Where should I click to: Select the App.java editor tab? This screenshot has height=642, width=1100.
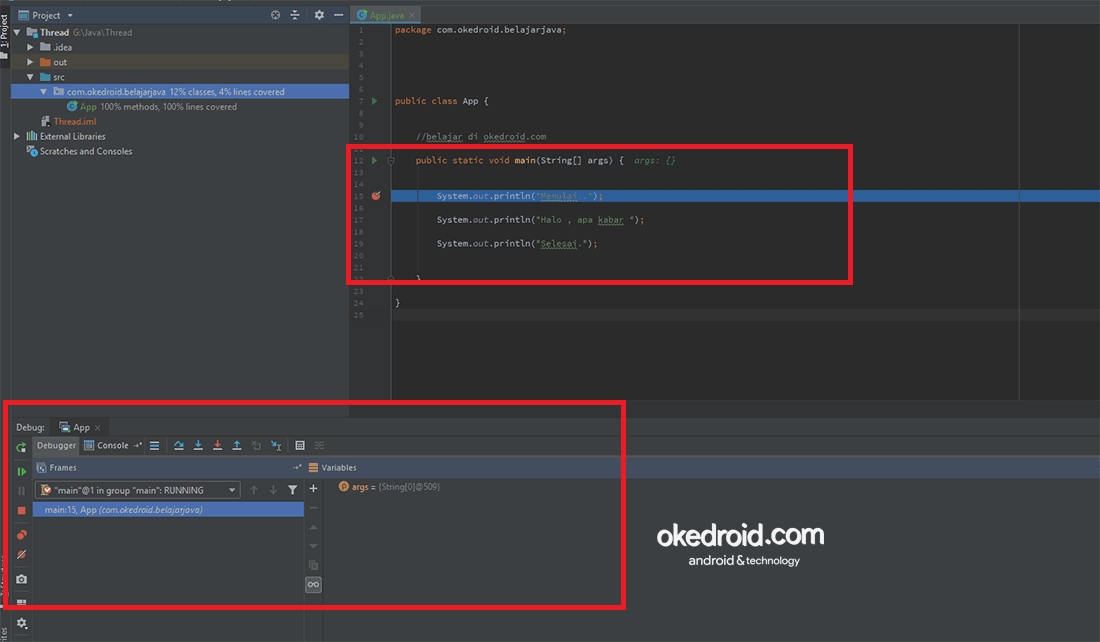[x=385, y=15]
